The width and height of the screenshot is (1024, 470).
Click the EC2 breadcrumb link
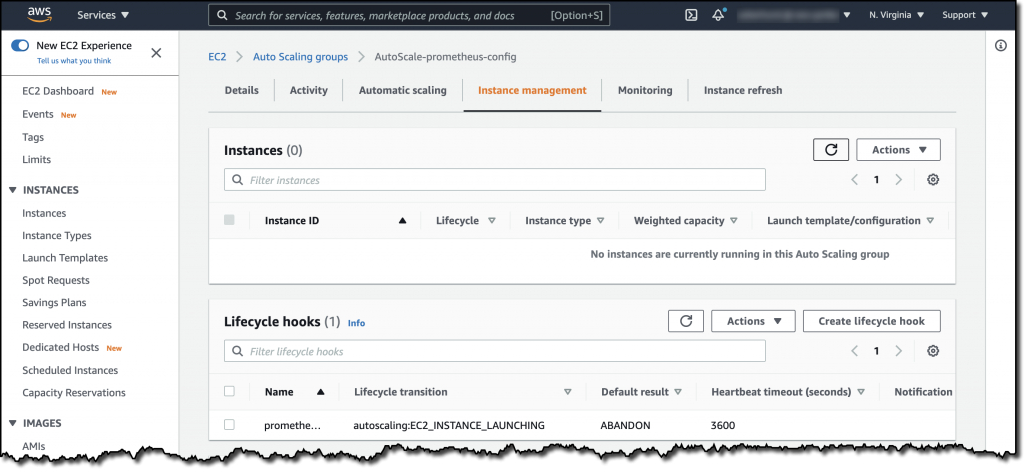[x=217, y=57]
